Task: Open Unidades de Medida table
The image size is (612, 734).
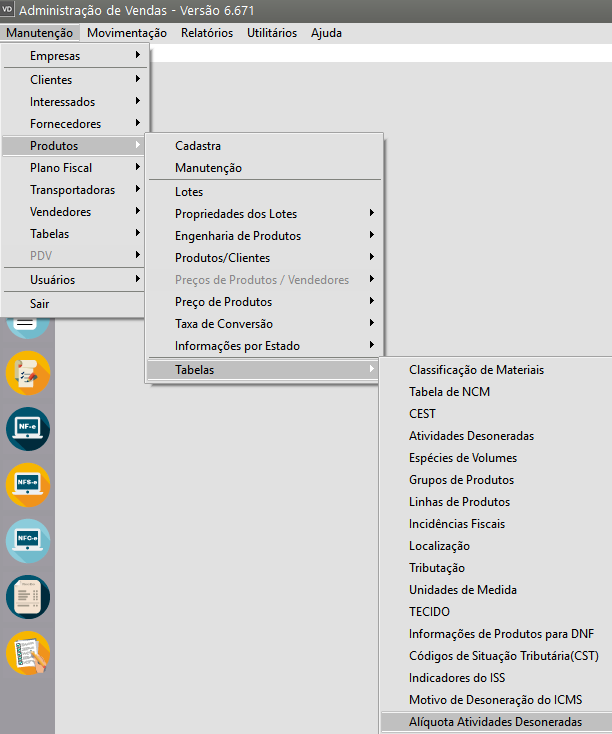Action: [462, 590]
